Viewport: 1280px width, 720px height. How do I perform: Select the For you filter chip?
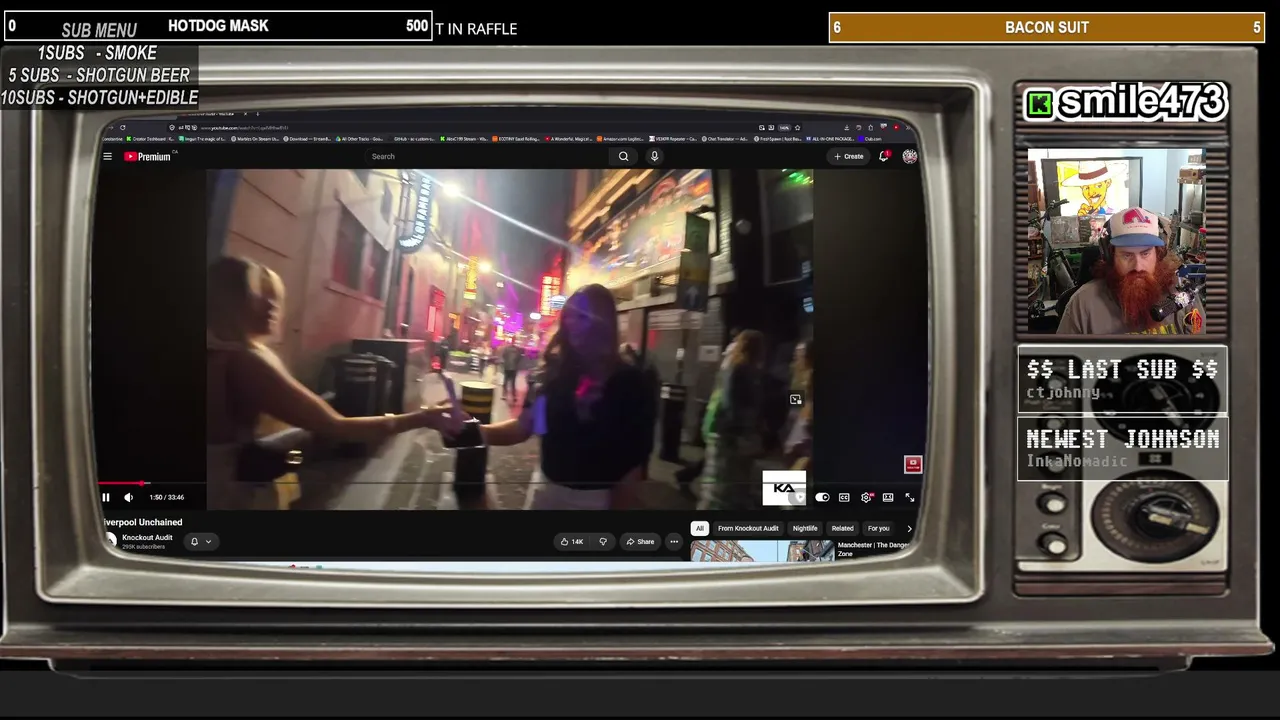coord(879,528)
